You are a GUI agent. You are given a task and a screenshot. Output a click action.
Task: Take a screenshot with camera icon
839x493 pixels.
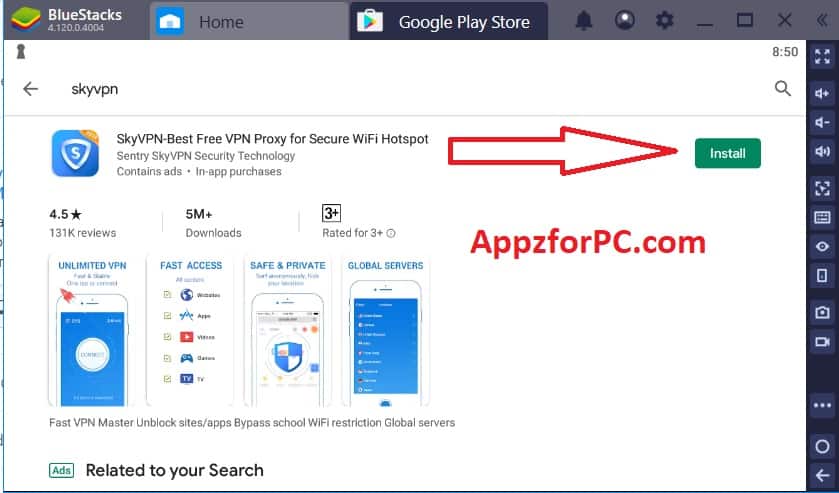822,313
